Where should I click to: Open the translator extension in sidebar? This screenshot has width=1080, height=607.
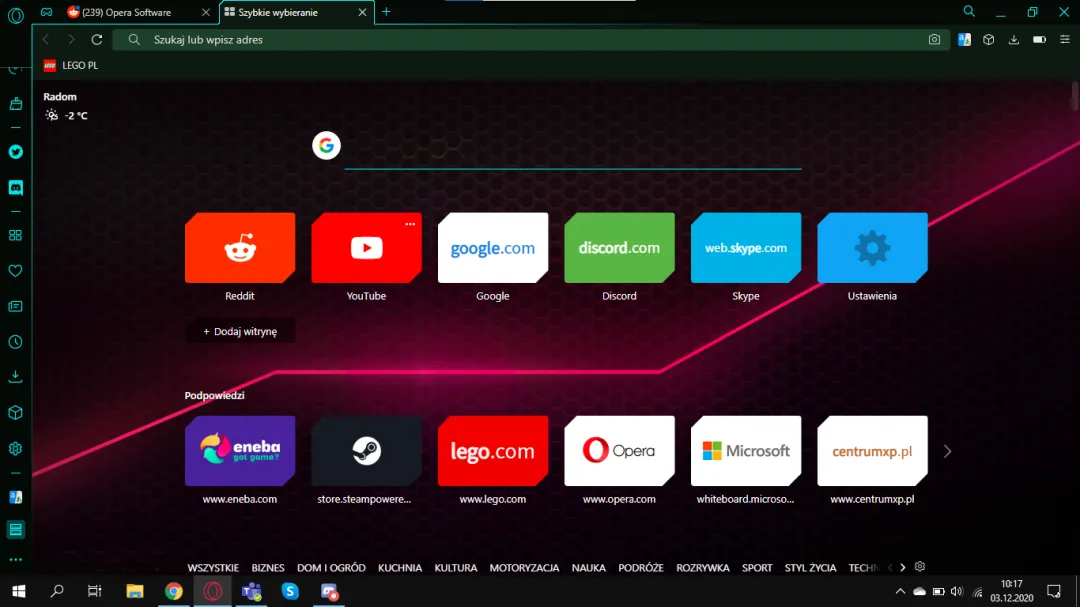tap(15, 497)
